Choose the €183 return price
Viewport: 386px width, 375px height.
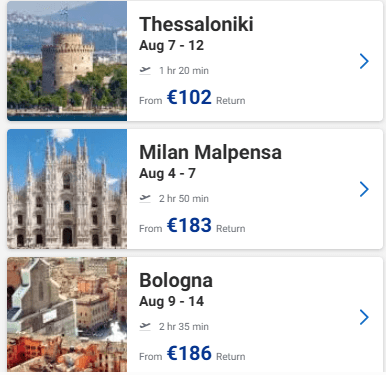point(189,225)
